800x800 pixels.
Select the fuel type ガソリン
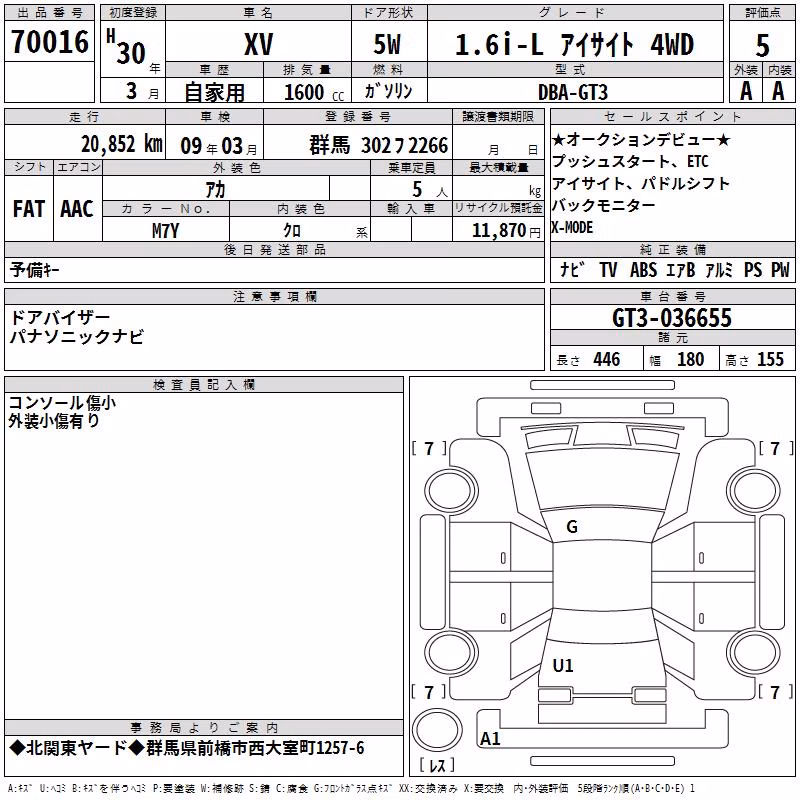(388, 91)
